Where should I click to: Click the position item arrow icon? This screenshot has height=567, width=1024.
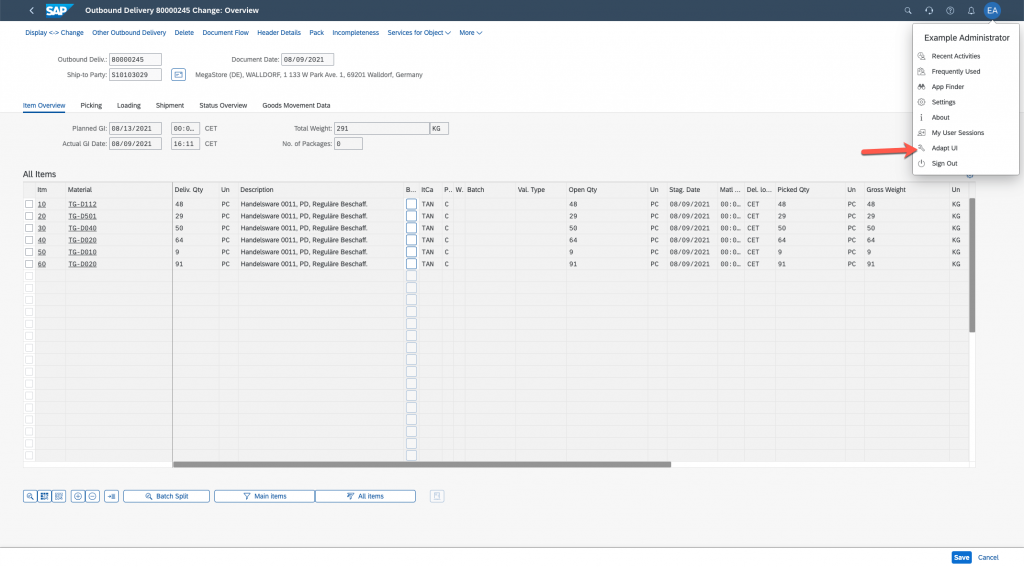(112, 496)
